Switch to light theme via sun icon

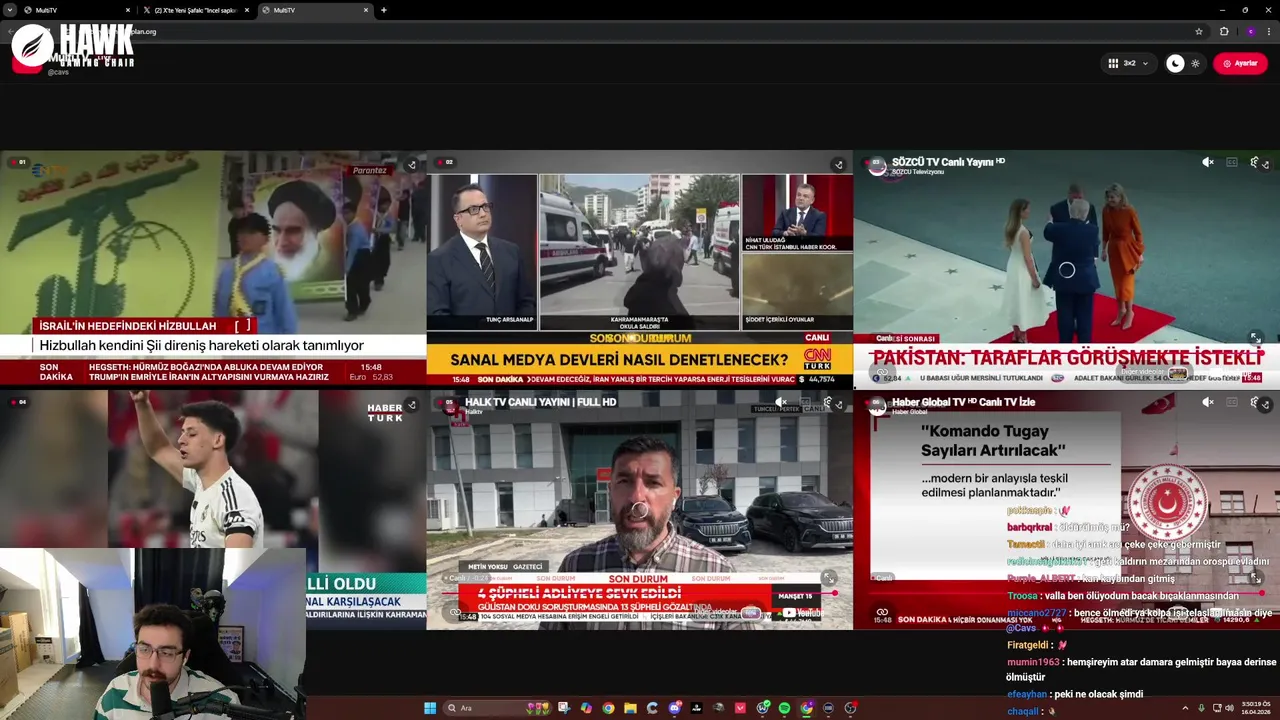click(x=1195, y=63)
